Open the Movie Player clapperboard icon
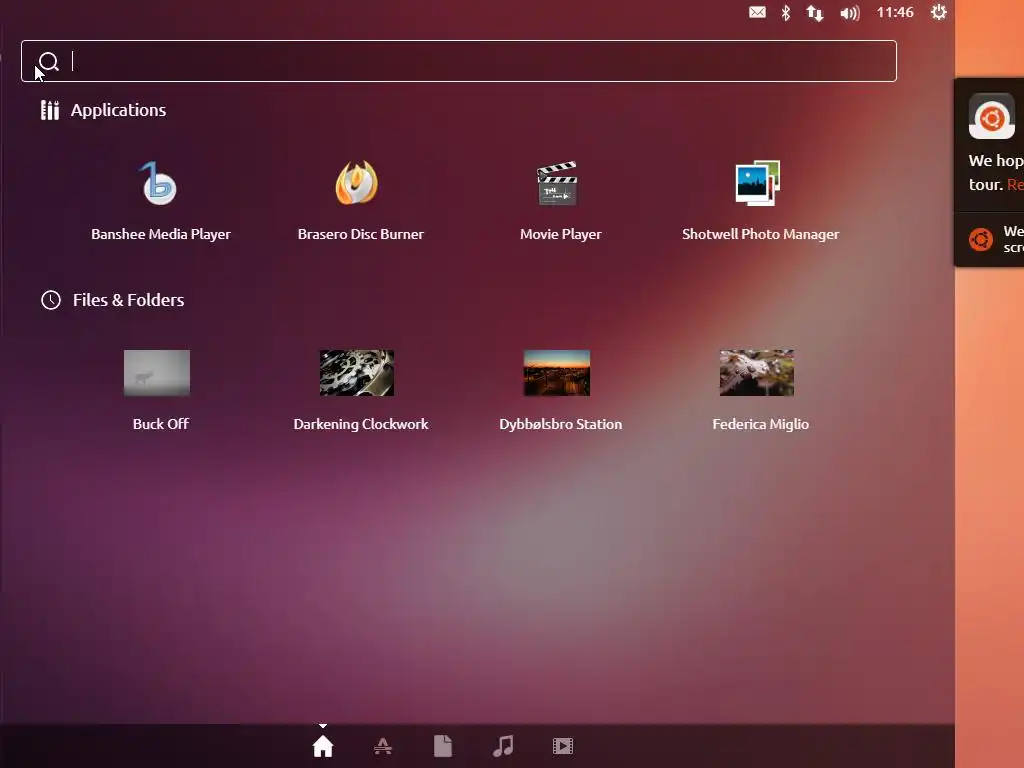The height and width of the screenshot is (768, 1024). (x=557, y=184)
